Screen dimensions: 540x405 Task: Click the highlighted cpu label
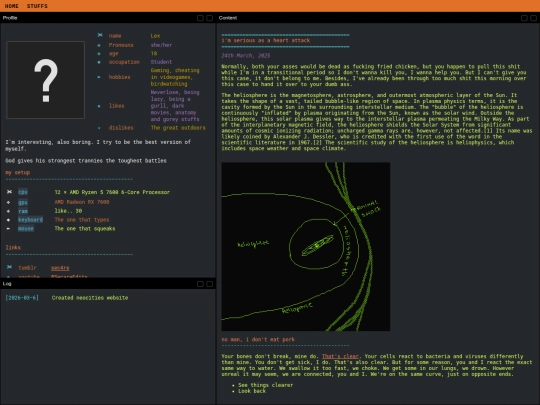tap(23, 192)
